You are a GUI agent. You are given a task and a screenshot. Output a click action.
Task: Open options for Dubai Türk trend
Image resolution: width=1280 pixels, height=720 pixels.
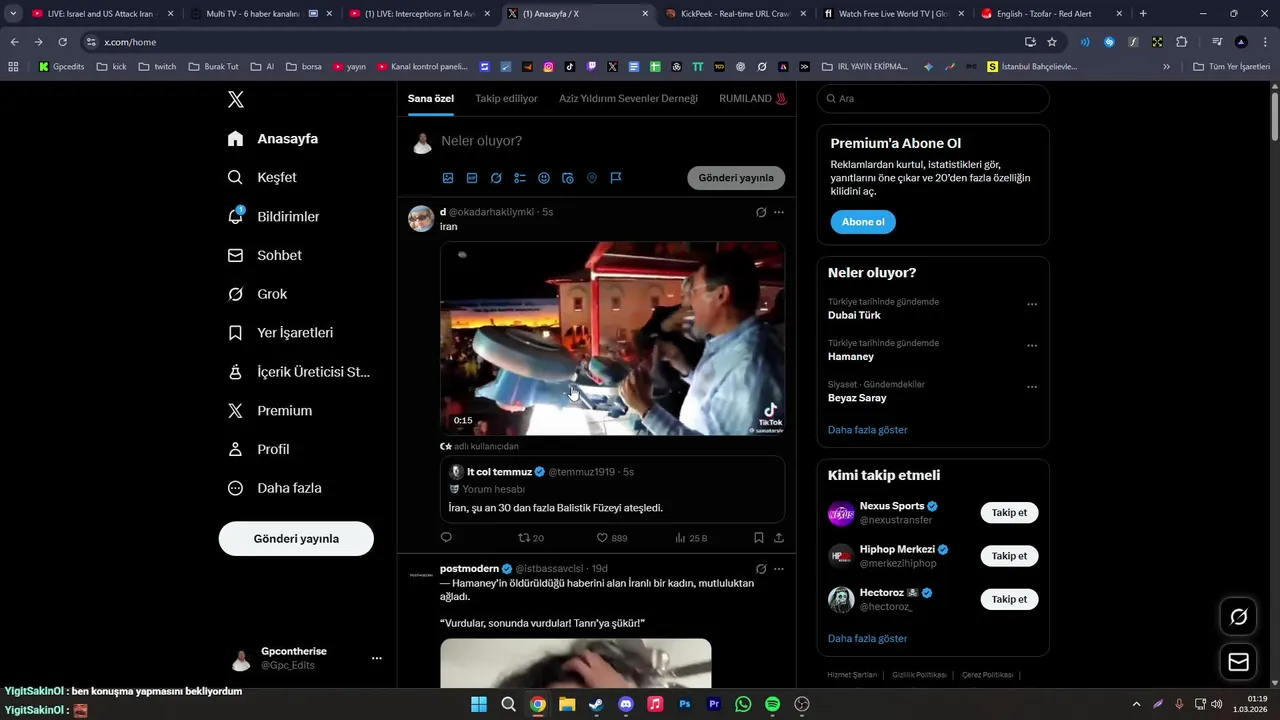1032,305
